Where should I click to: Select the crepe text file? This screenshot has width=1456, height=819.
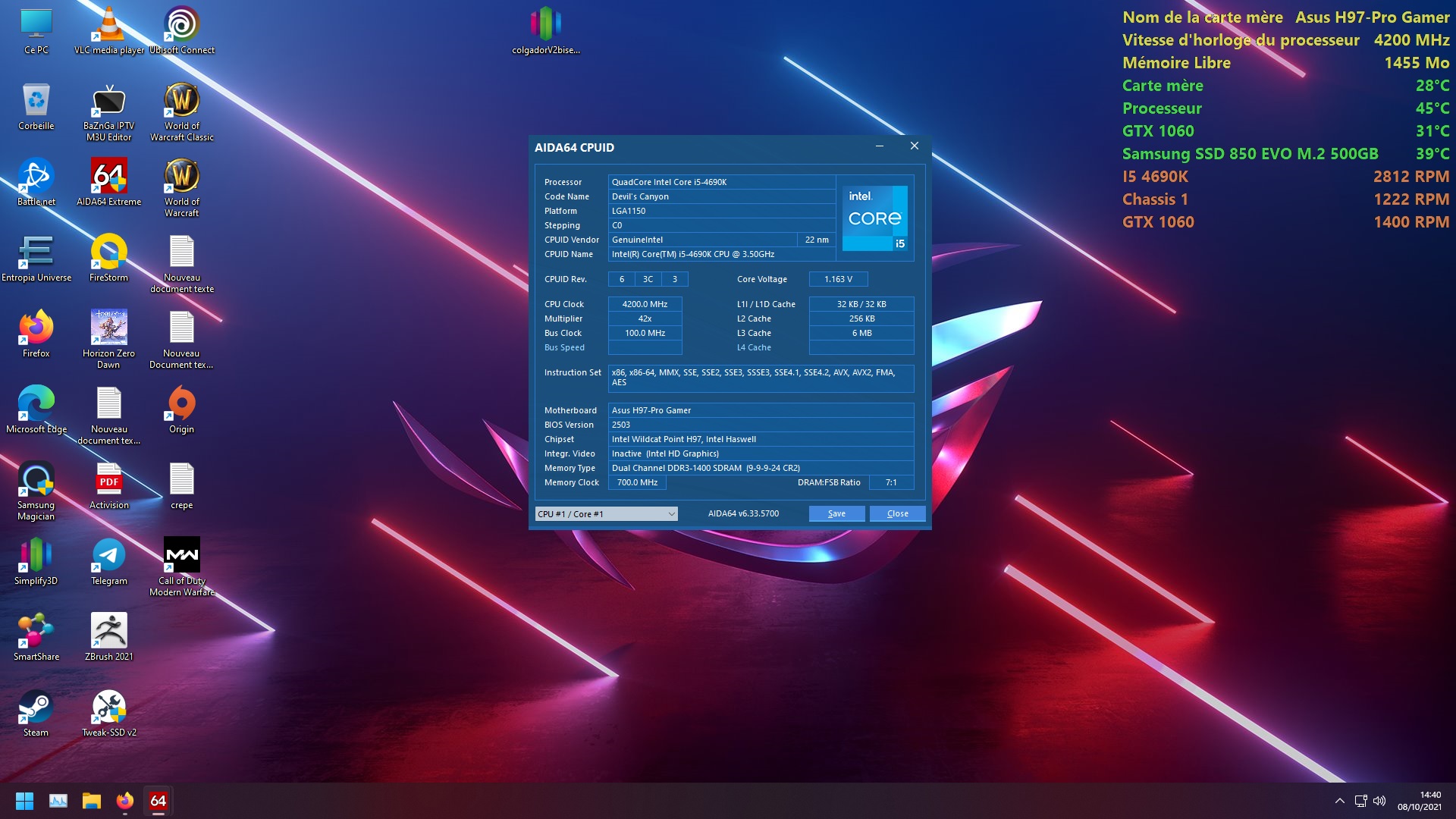point(182,485)
